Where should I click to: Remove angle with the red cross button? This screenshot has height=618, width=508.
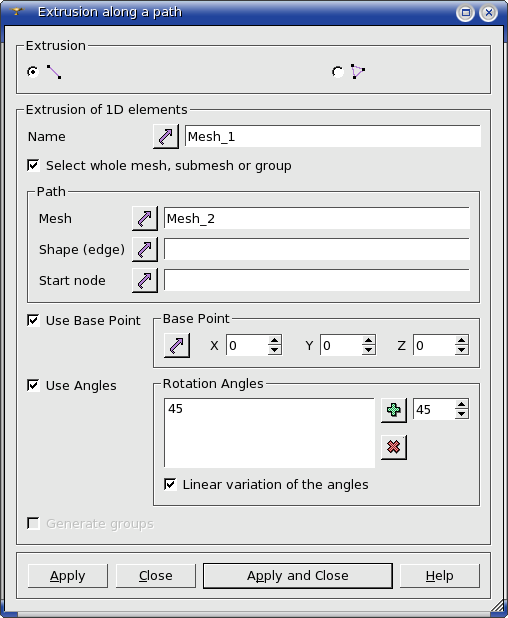394,447
